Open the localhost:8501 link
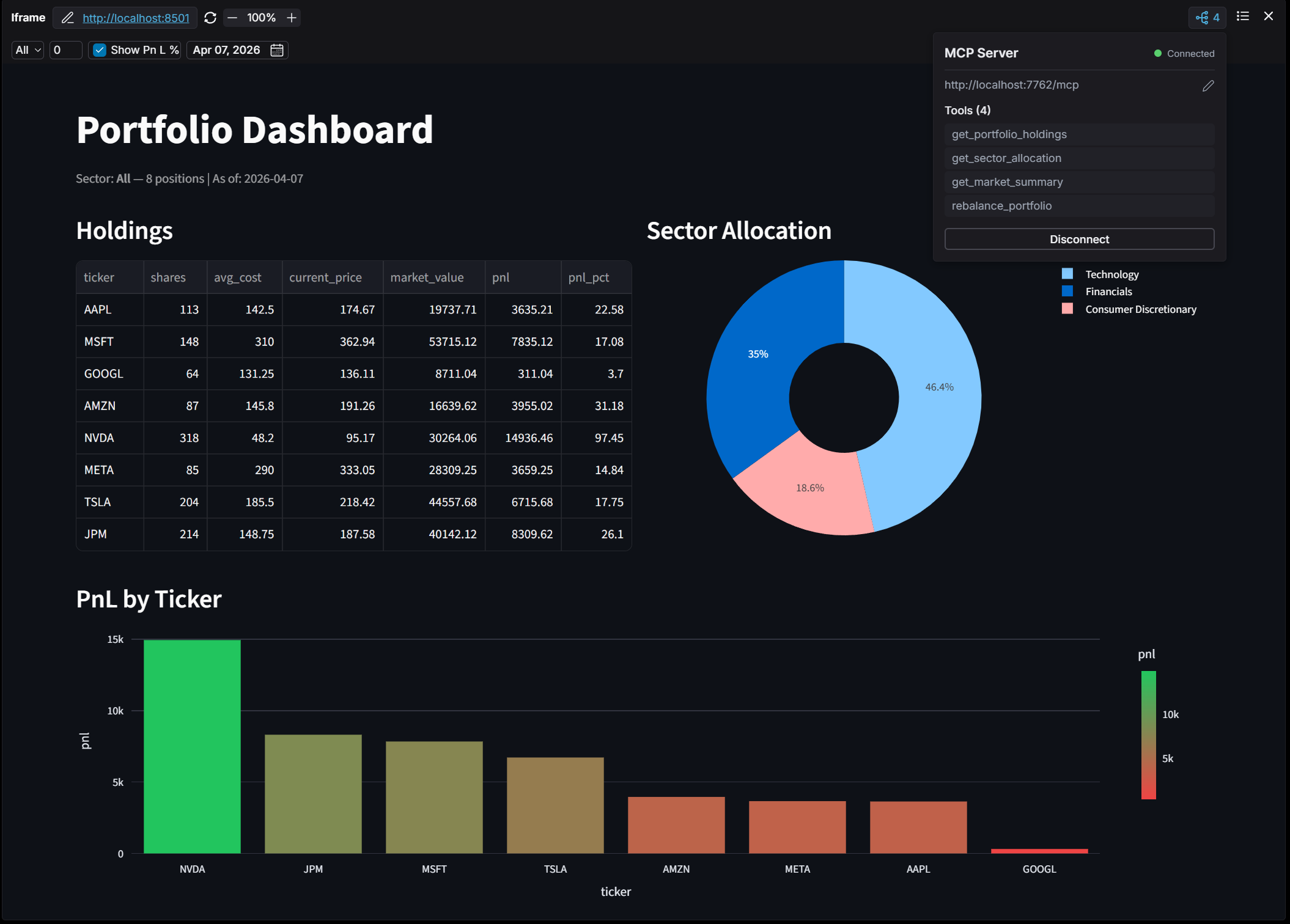Screen dimensions: 1290x924 pyautogui.click(x=136, y=18)
